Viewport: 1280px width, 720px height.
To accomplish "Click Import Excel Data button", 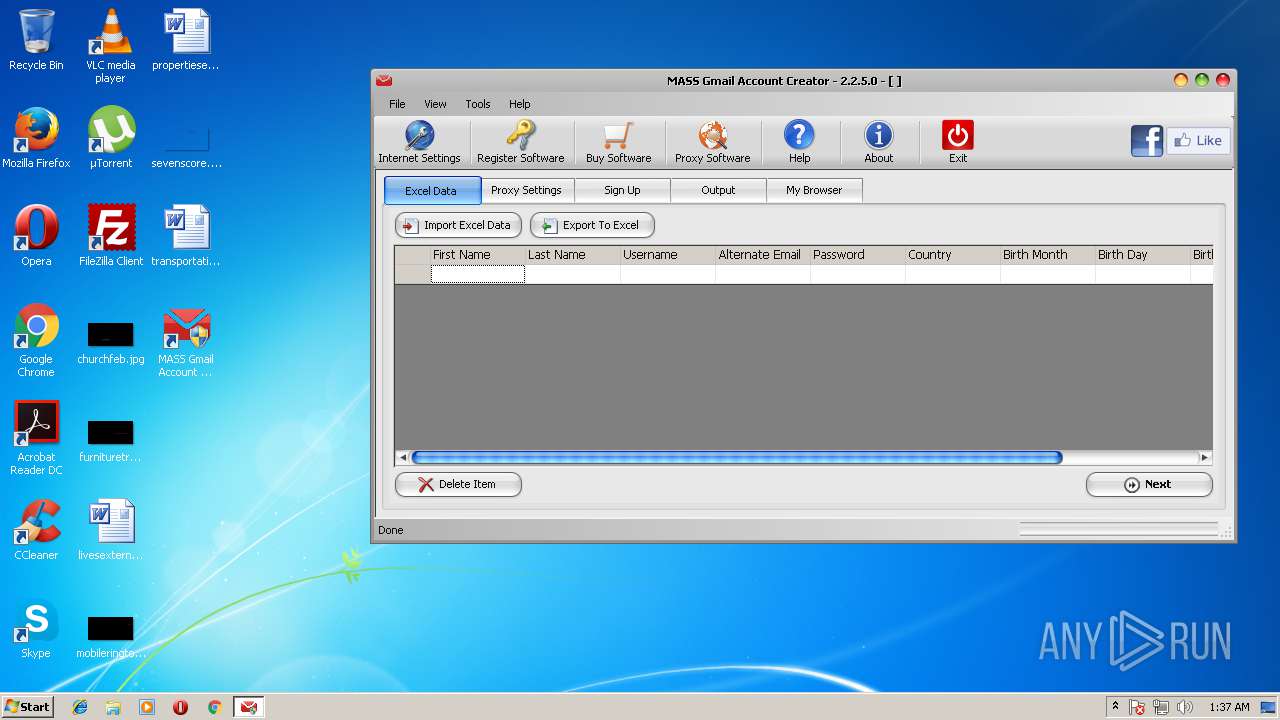I will point(458,225).
